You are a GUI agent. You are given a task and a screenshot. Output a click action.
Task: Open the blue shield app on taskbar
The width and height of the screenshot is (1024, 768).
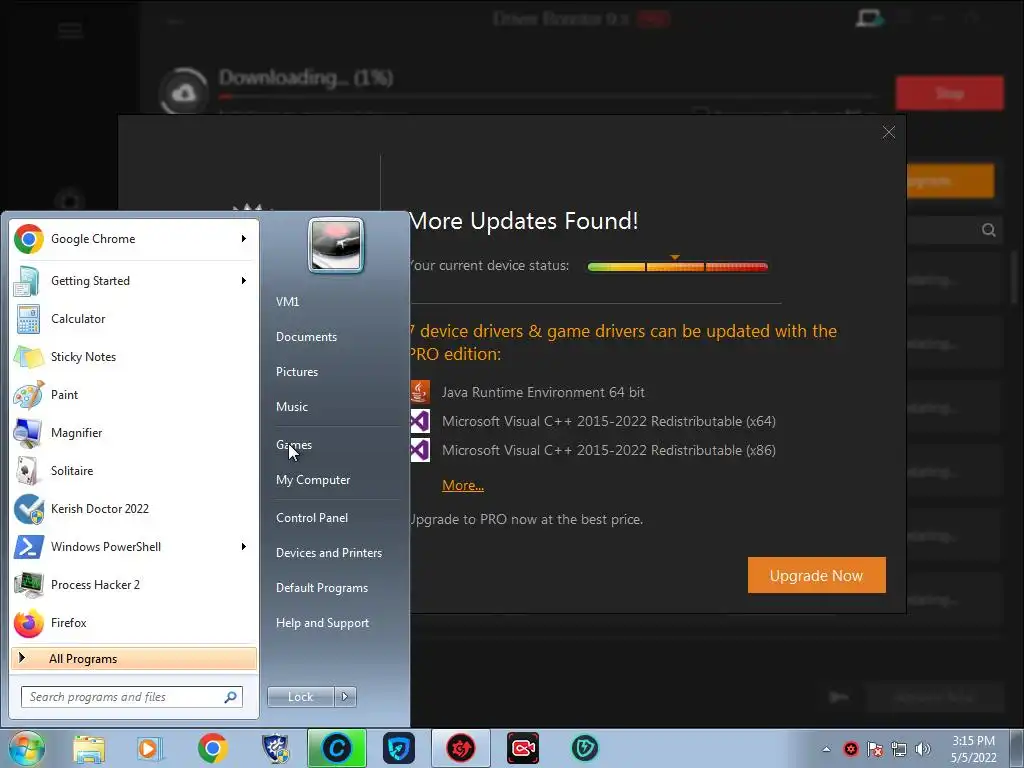398,749
